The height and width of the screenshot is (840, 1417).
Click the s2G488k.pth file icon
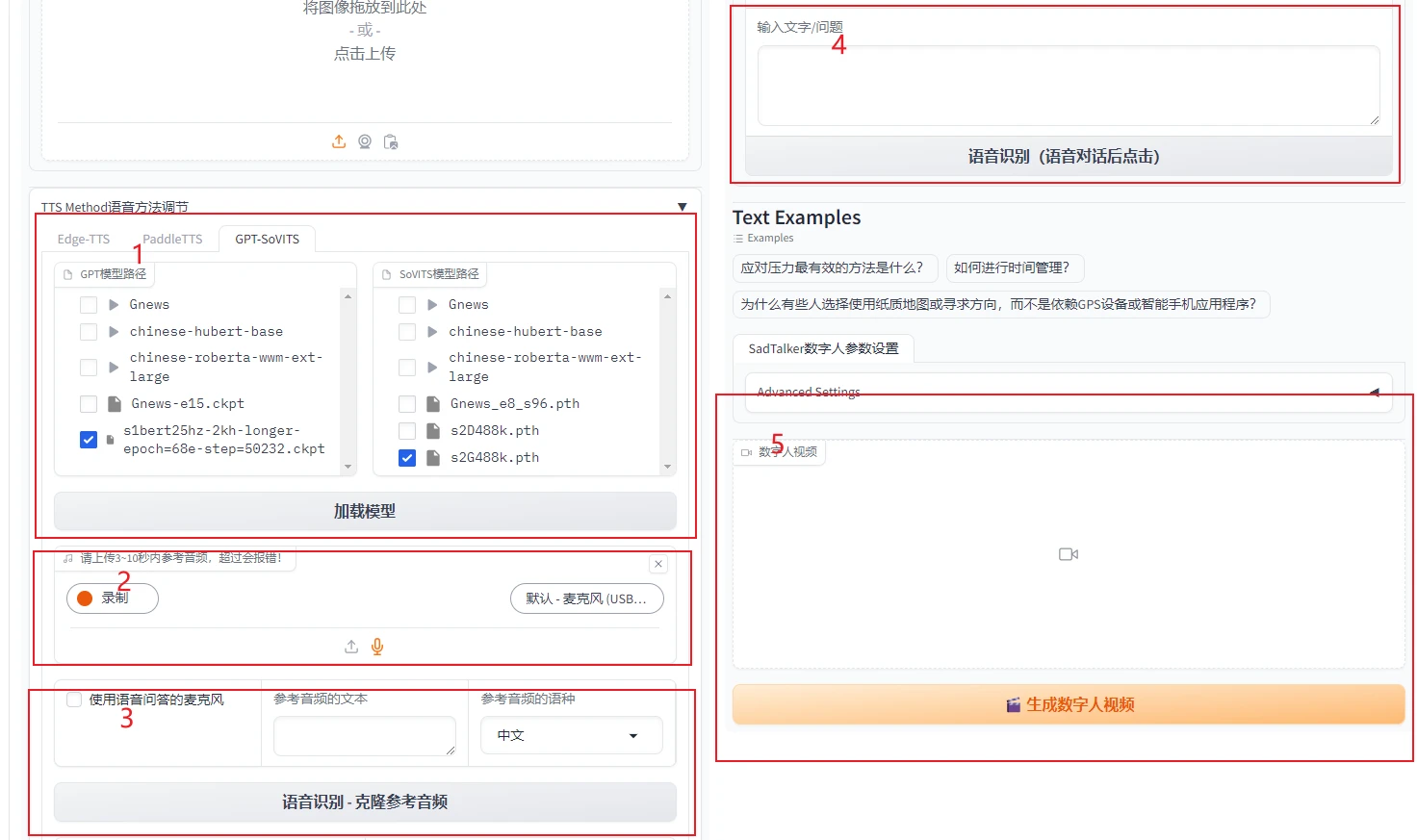433,457
